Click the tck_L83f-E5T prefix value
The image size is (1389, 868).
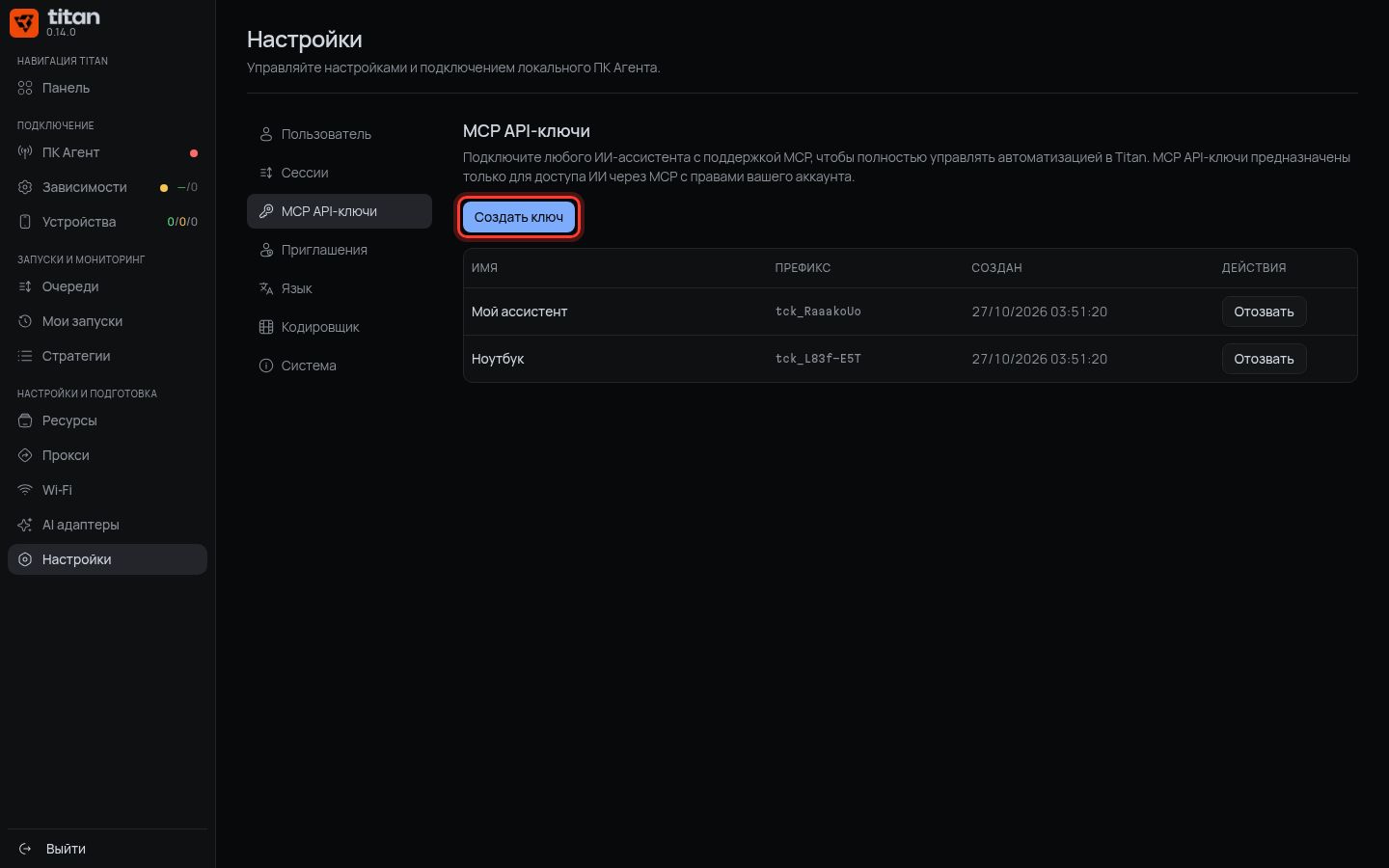pos(818,359)
